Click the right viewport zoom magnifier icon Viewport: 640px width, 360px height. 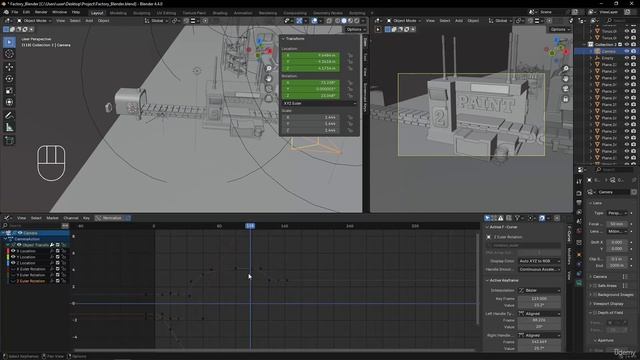tap(566, 69)
